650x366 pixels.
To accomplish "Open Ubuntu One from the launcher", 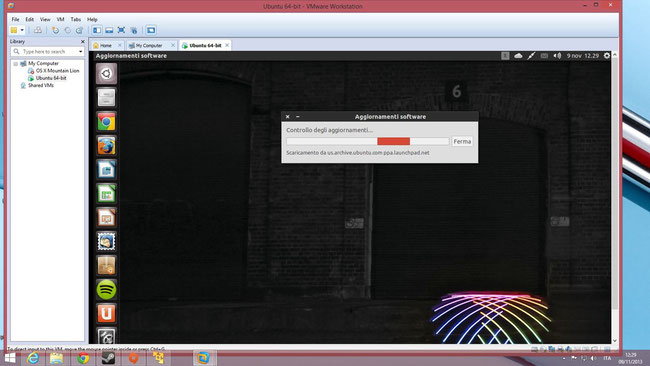I will (x=107, y=313).
